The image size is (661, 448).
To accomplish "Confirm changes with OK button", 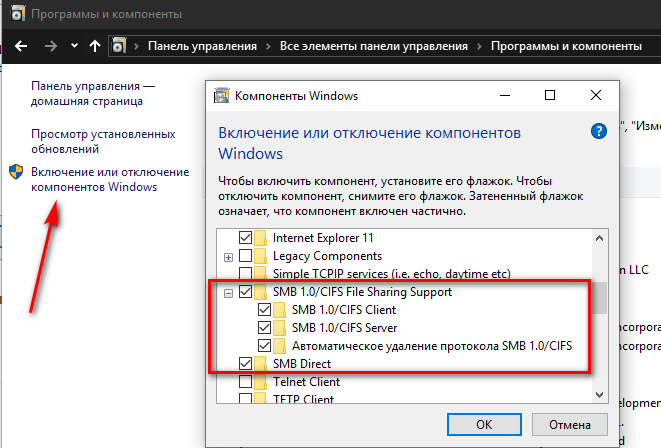I will click(x=484, y=424).
